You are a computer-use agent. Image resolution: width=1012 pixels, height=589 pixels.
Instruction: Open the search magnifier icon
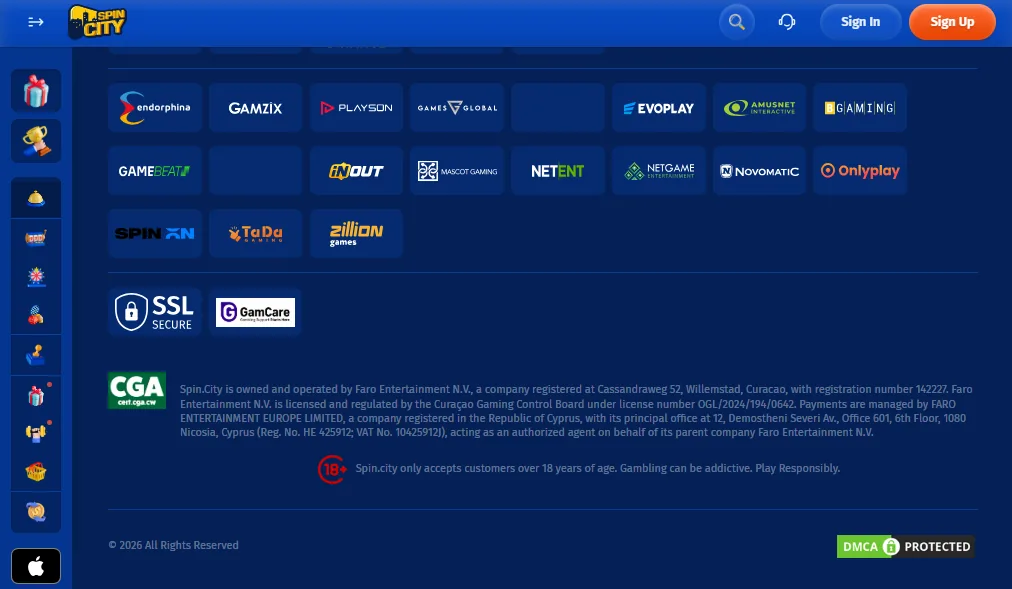[x=736, y=22]
